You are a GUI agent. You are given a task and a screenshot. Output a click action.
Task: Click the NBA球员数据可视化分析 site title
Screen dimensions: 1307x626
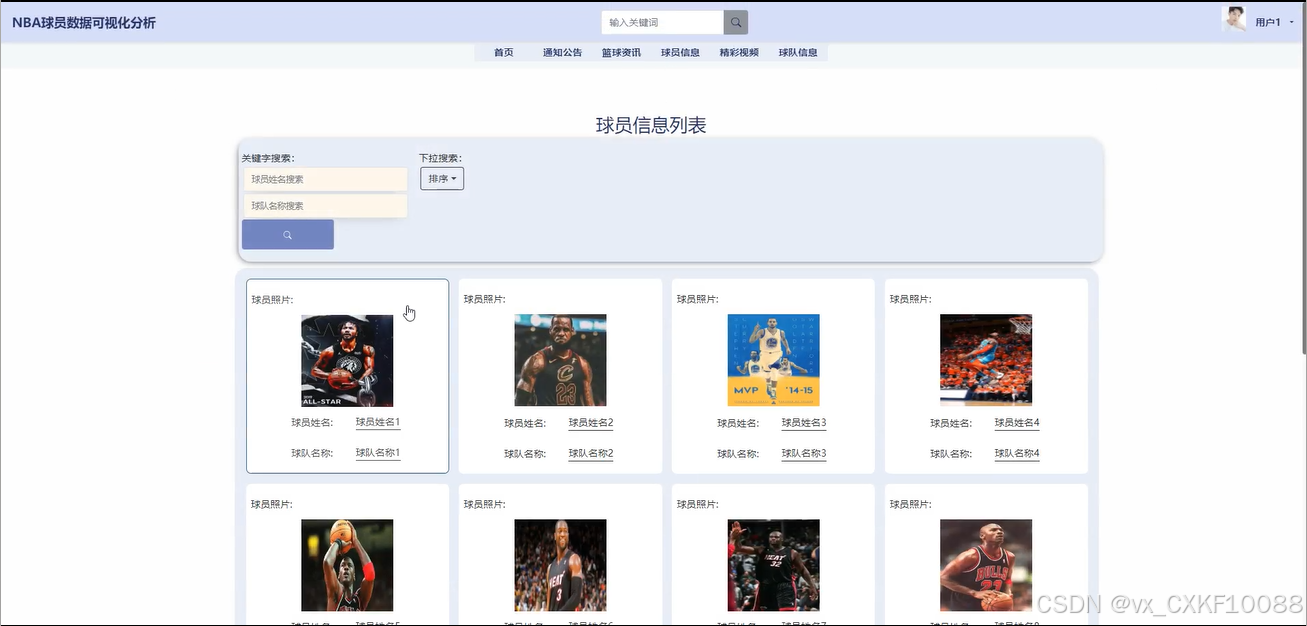84,22
